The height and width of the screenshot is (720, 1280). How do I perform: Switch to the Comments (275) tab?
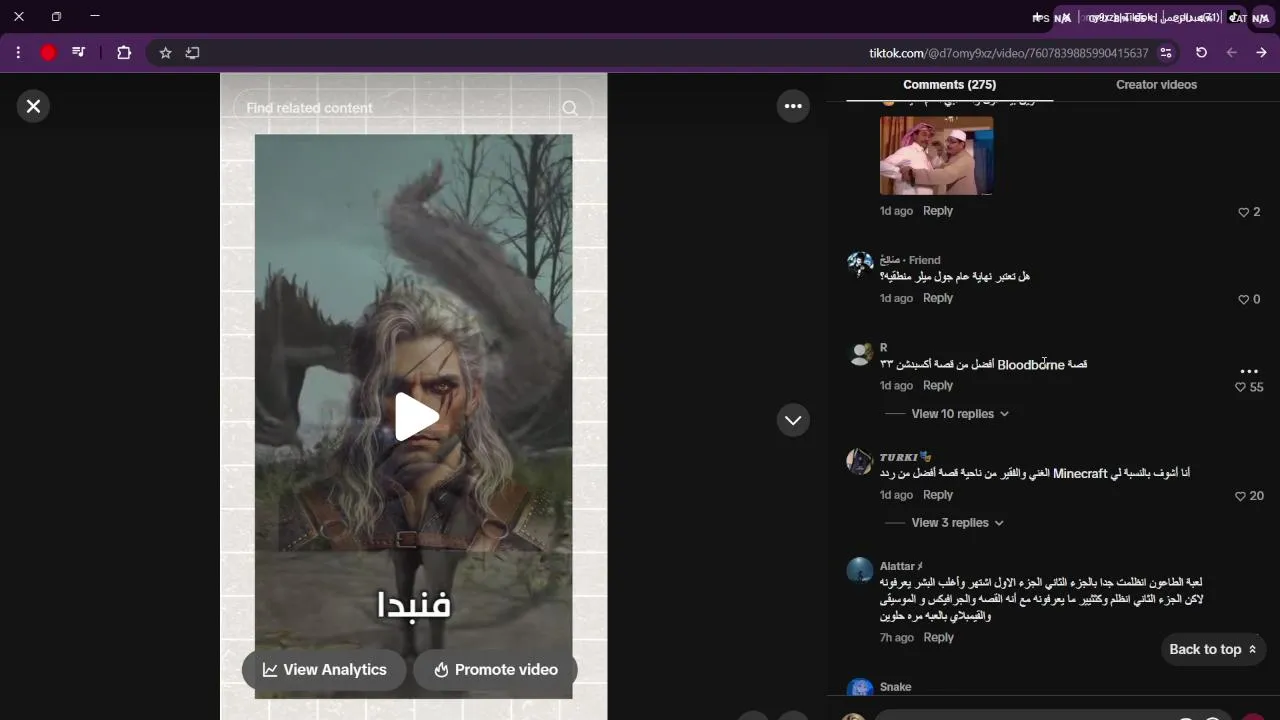coord(949,85)
